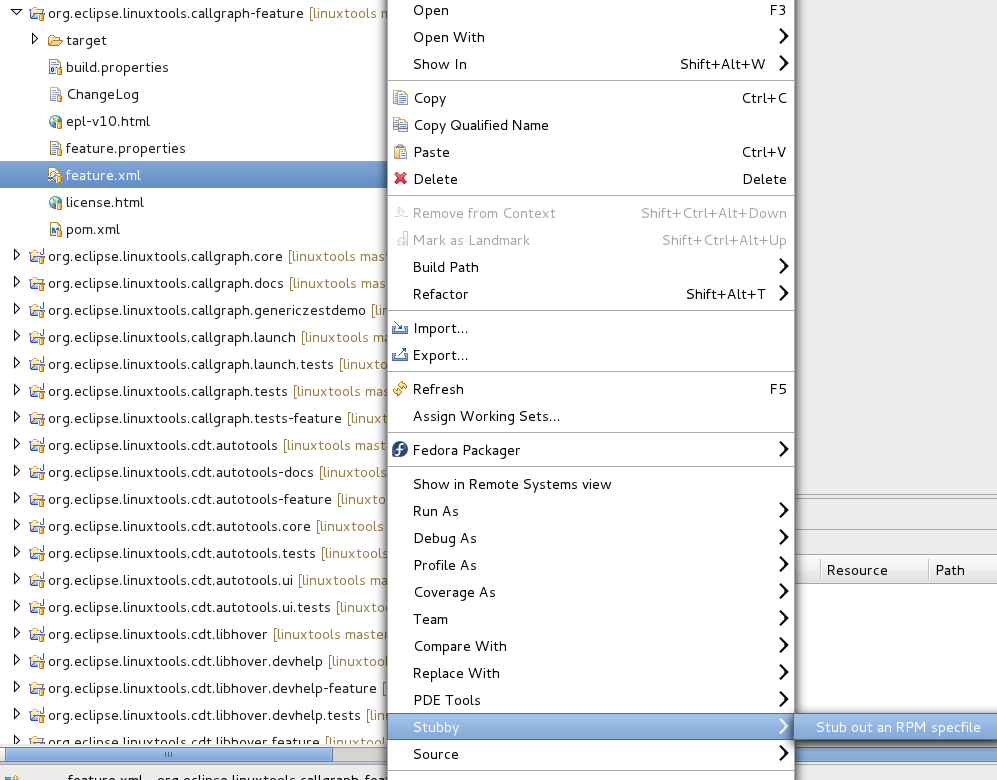The width and height of the screenshot is (997, 780).
Task: Select the feature.xml tree row
Action: [x=193, y=175]
